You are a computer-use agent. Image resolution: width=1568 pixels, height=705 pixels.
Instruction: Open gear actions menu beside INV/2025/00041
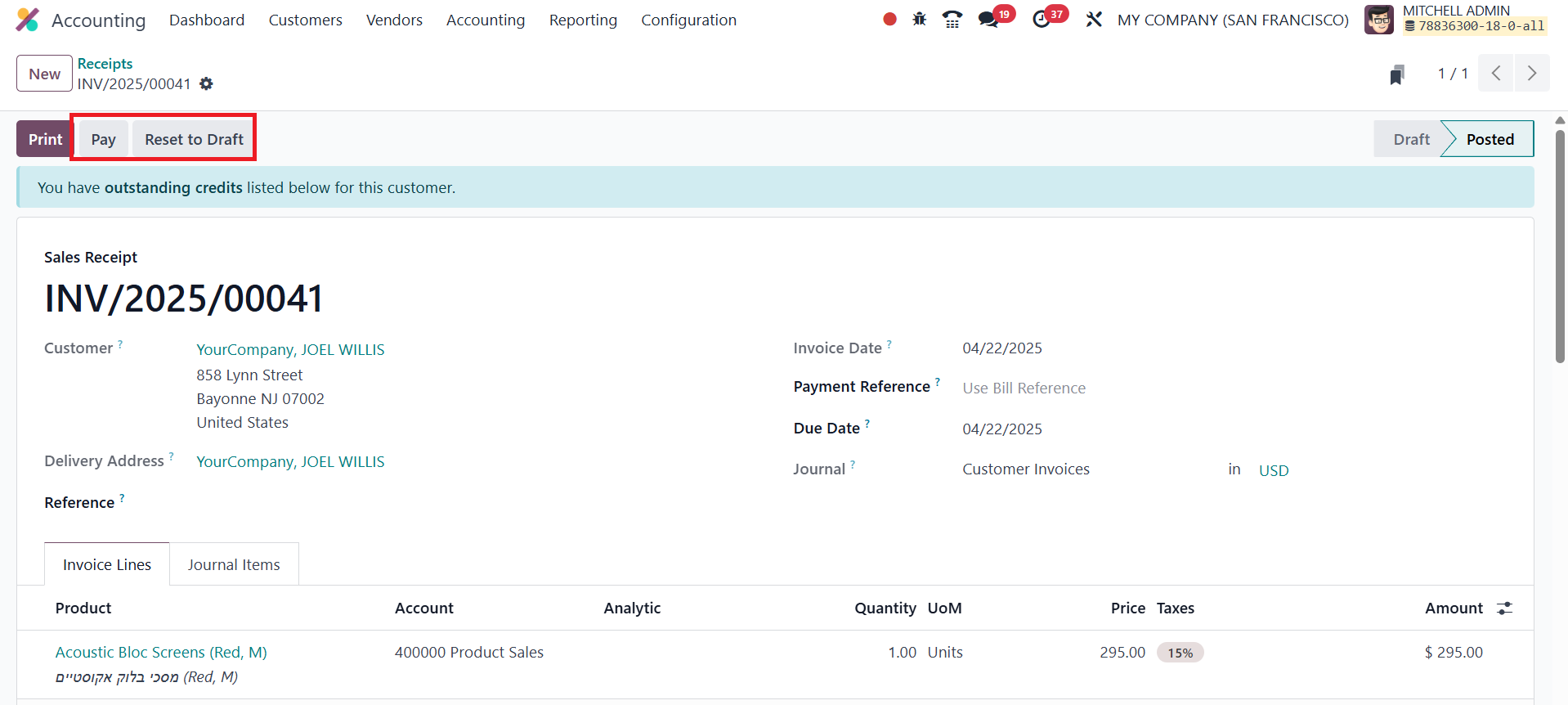pyautogui.click(x=206, y=84)
